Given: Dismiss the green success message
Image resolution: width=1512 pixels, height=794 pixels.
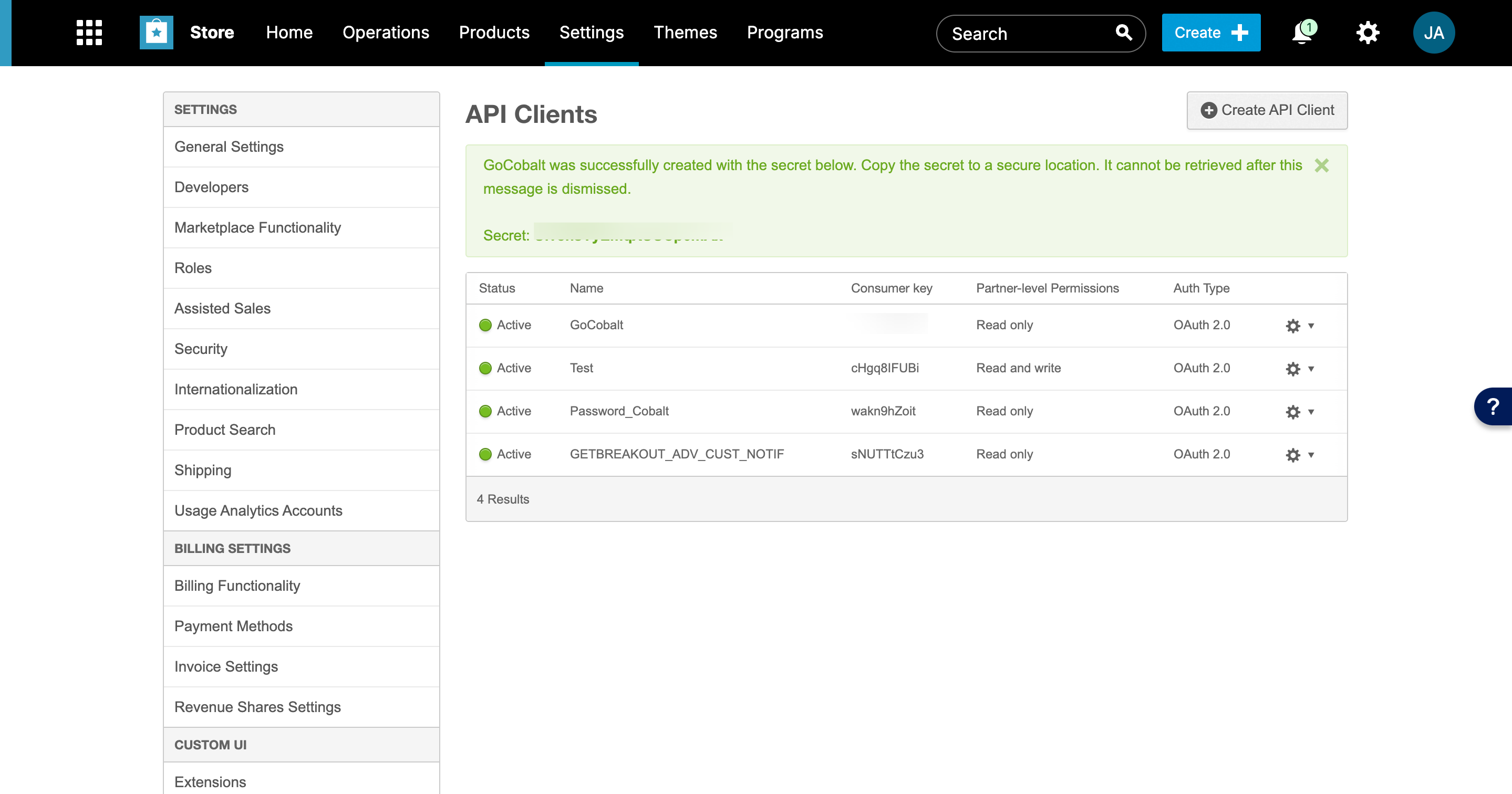Looking at the screenshot, I should pos(1321,165).
